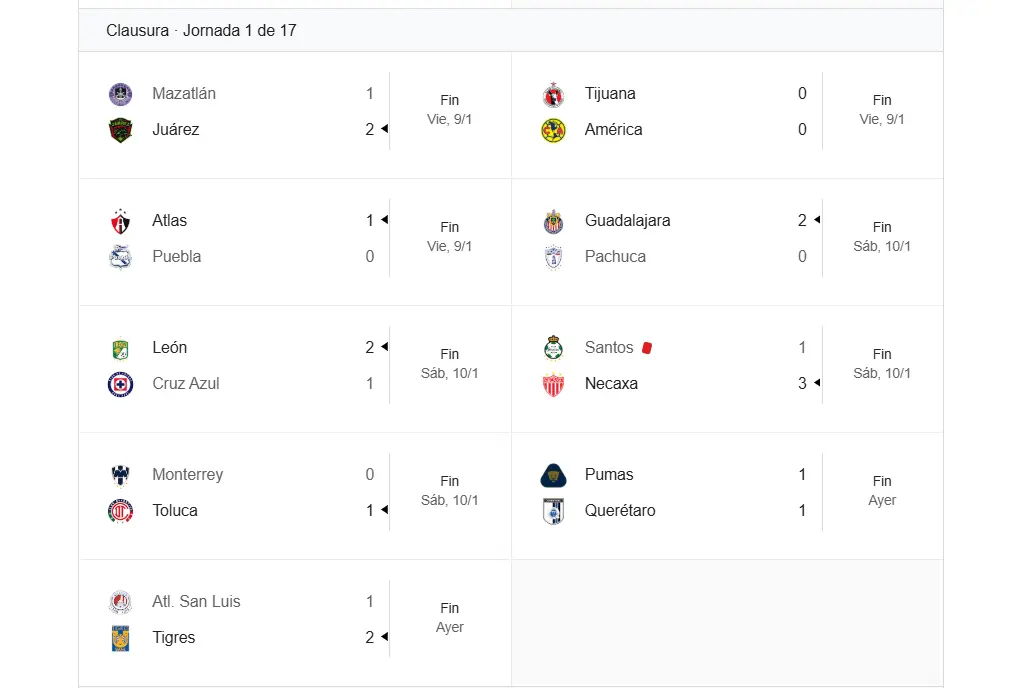The height and width of the screenshot is (688, 1027).
Task: Select the Pachuca team name
Action: tap(615, 257)
